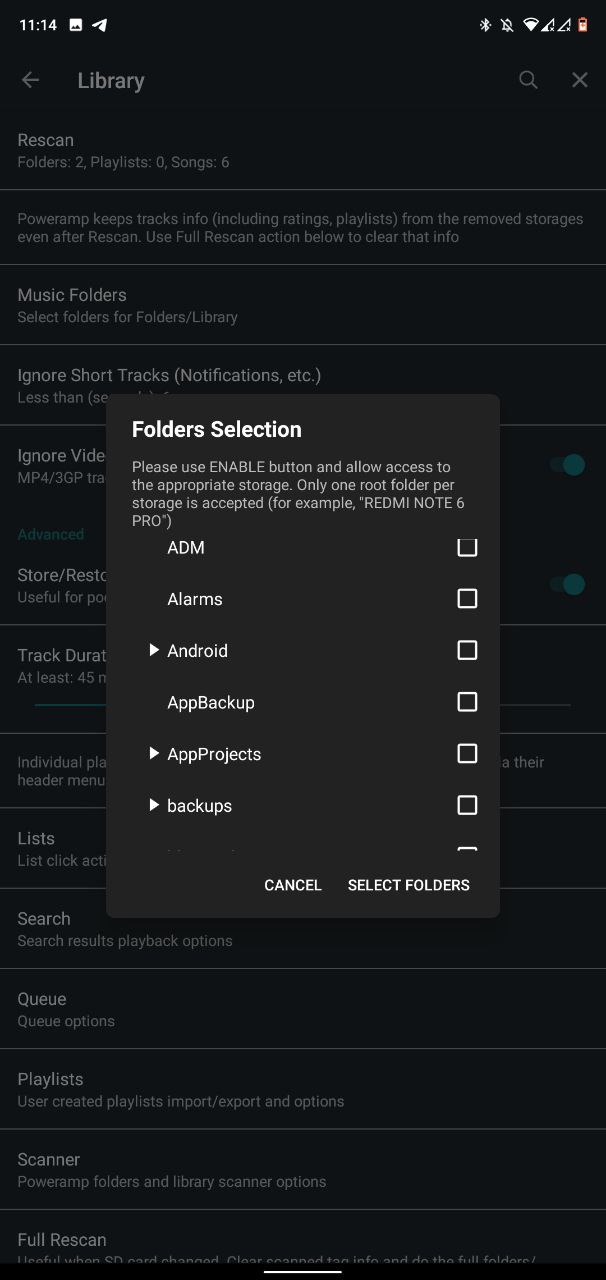Confirm with SELECT FOLDERS button
Viewport: 606px width, 1280px height.
point(409,885)
